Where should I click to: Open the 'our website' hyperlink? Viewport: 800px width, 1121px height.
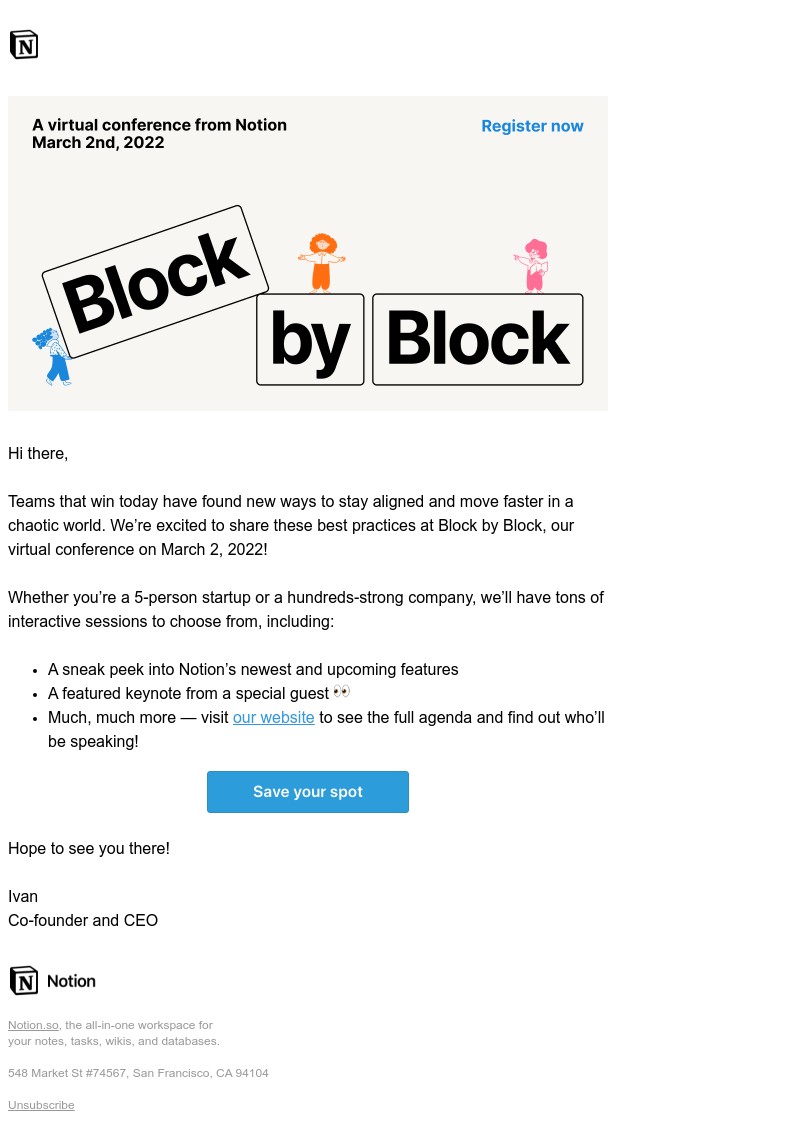point(273,717)
